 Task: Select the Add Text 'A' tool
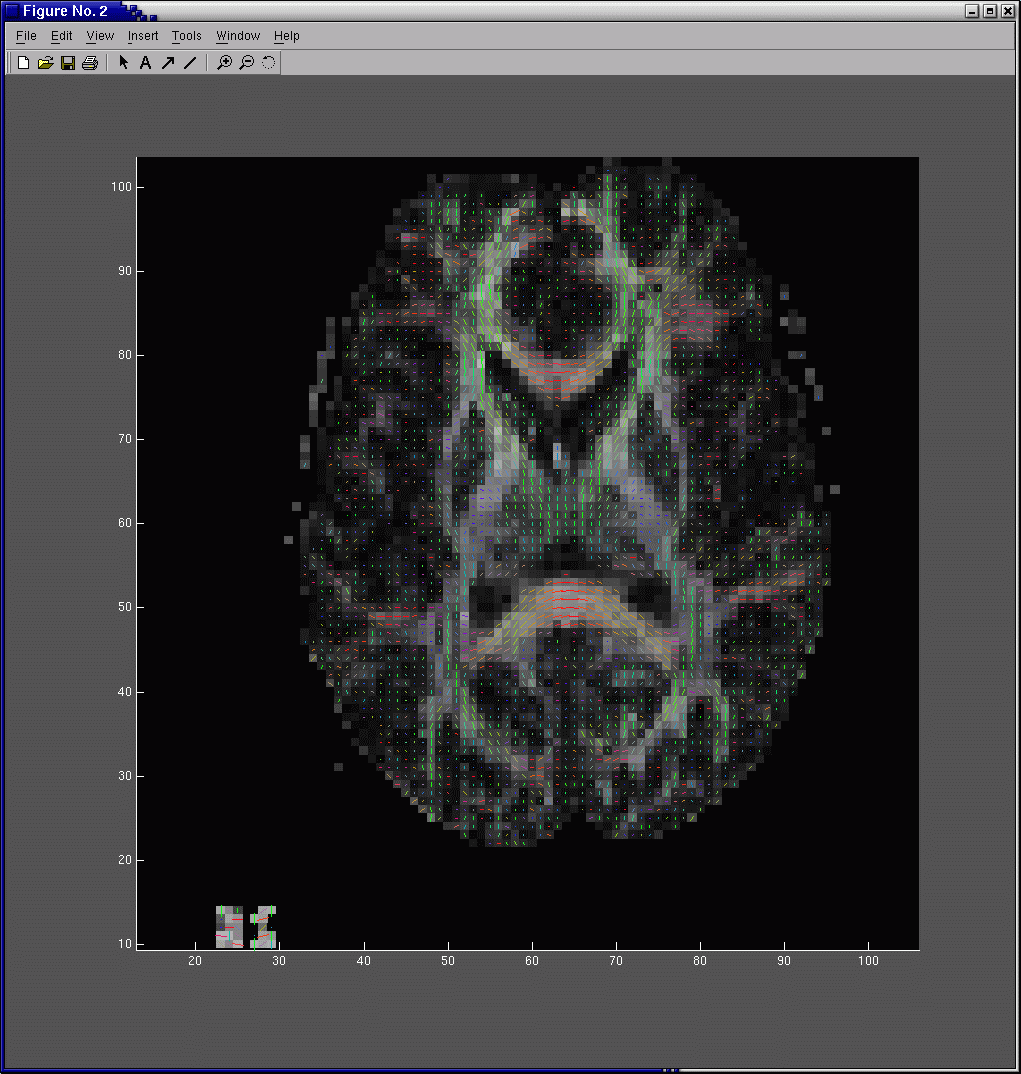click(x=145, y=63)
